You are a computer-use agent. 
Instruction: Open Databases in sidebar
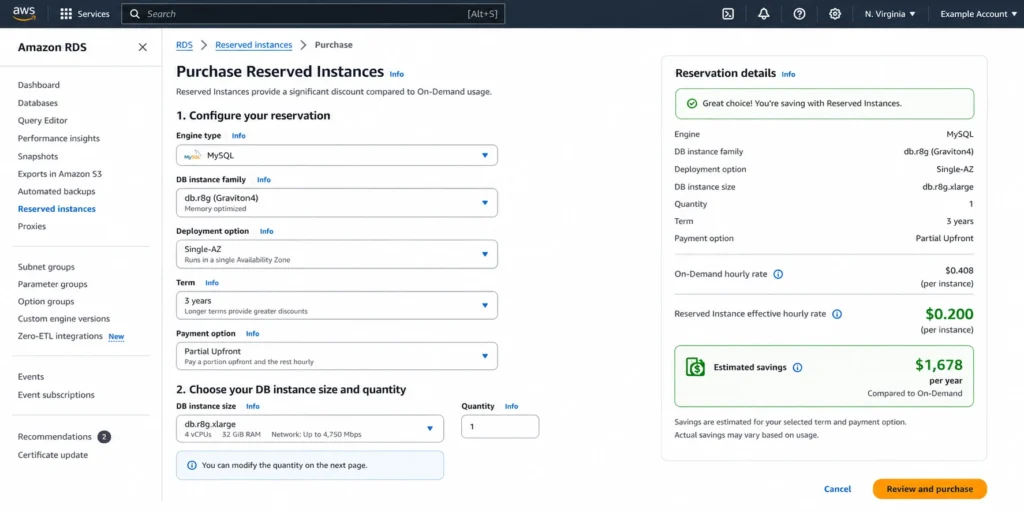pyautogui.click(x=38, y=103)
